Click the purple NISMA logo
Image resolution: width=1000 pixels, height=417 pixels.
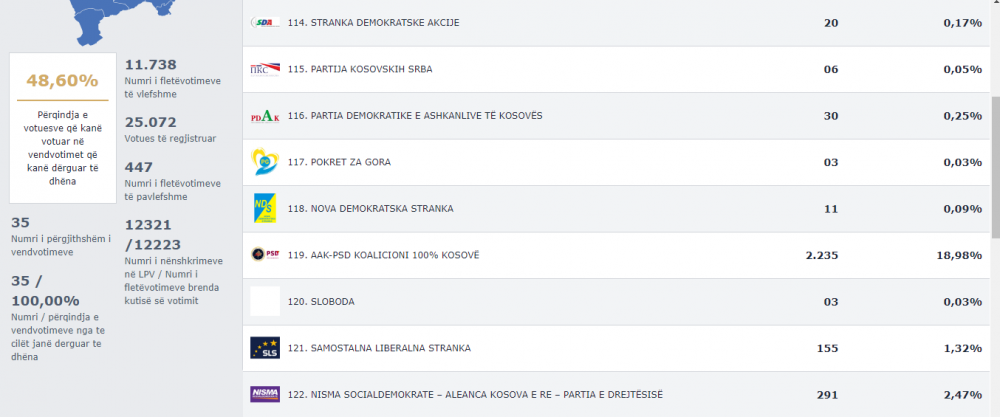click(265, 394)
